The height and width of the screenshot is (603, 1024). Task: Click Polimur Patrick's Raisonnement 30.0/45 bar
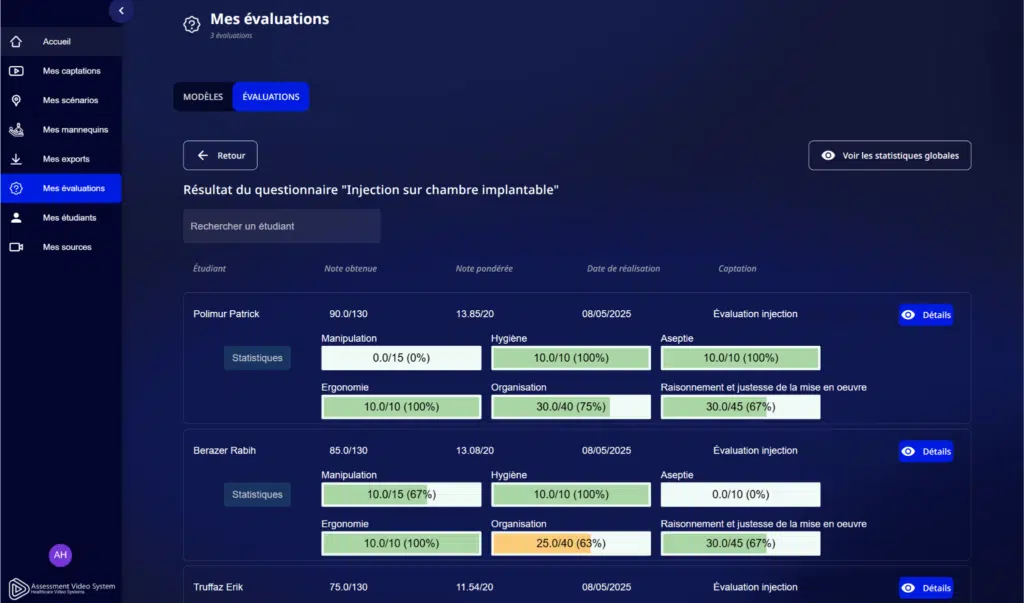(x=741, y=407)
